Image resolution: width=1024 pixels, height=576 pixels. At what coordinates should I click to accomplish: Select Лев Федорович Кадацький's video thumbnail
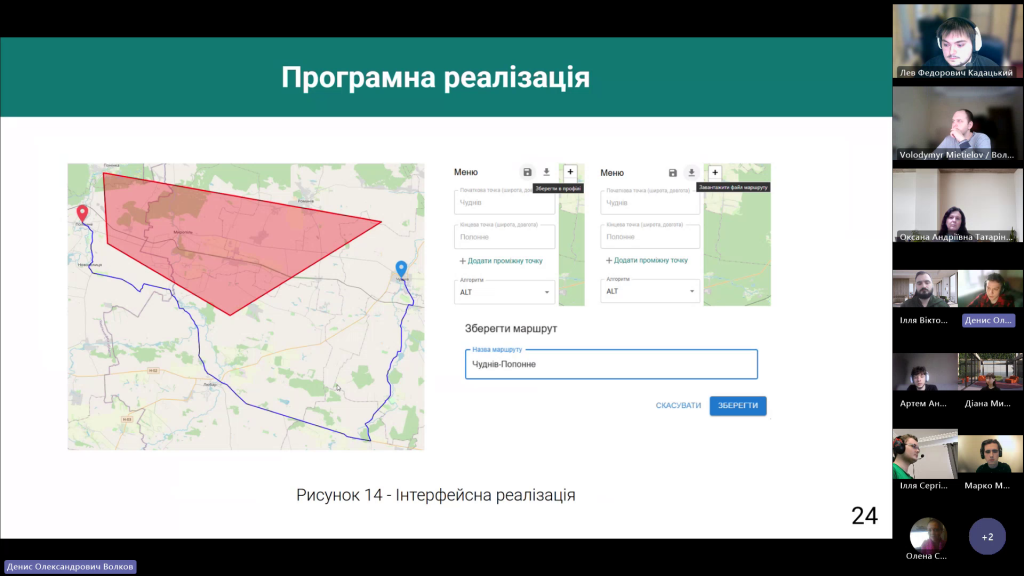coord(957,41)
